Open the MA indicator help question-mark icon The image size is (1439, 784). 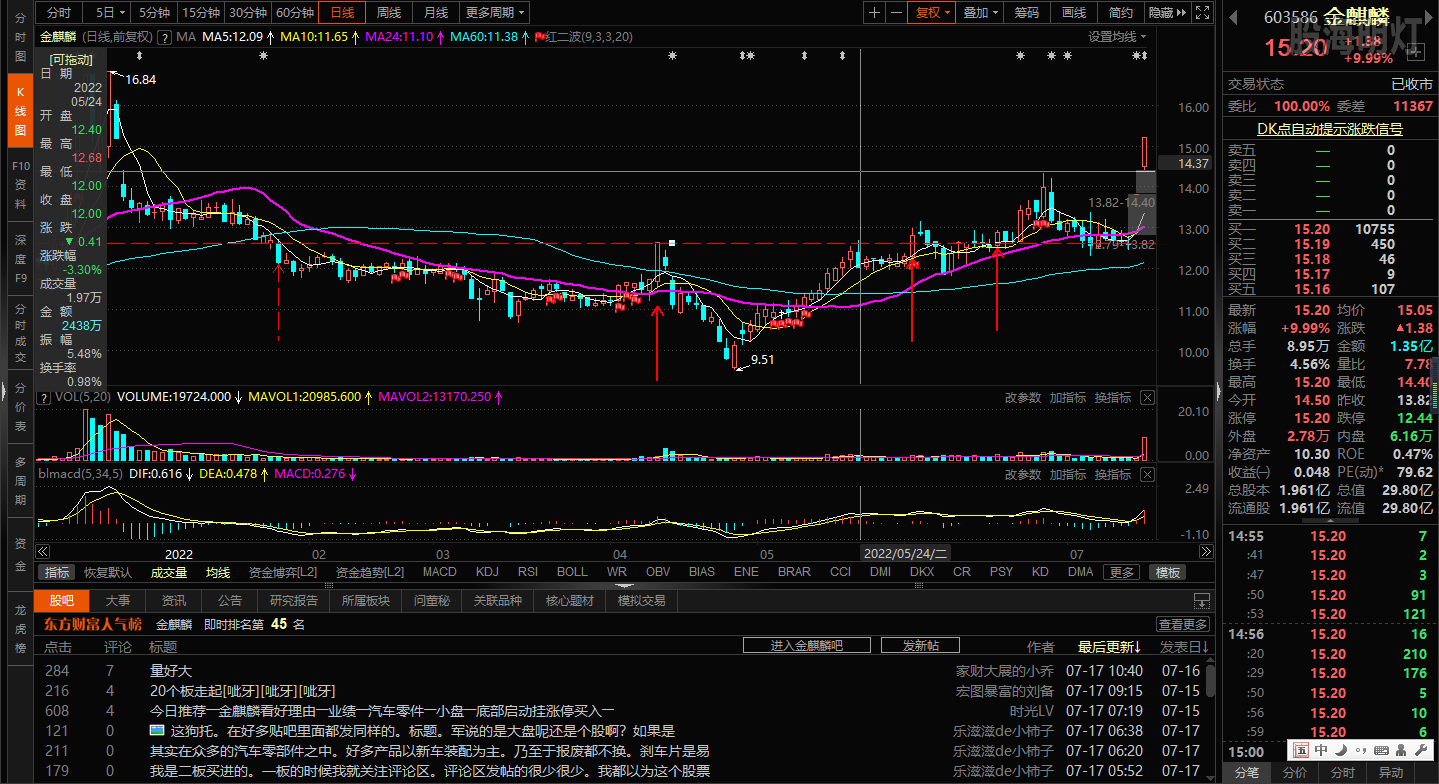[164, 36]
